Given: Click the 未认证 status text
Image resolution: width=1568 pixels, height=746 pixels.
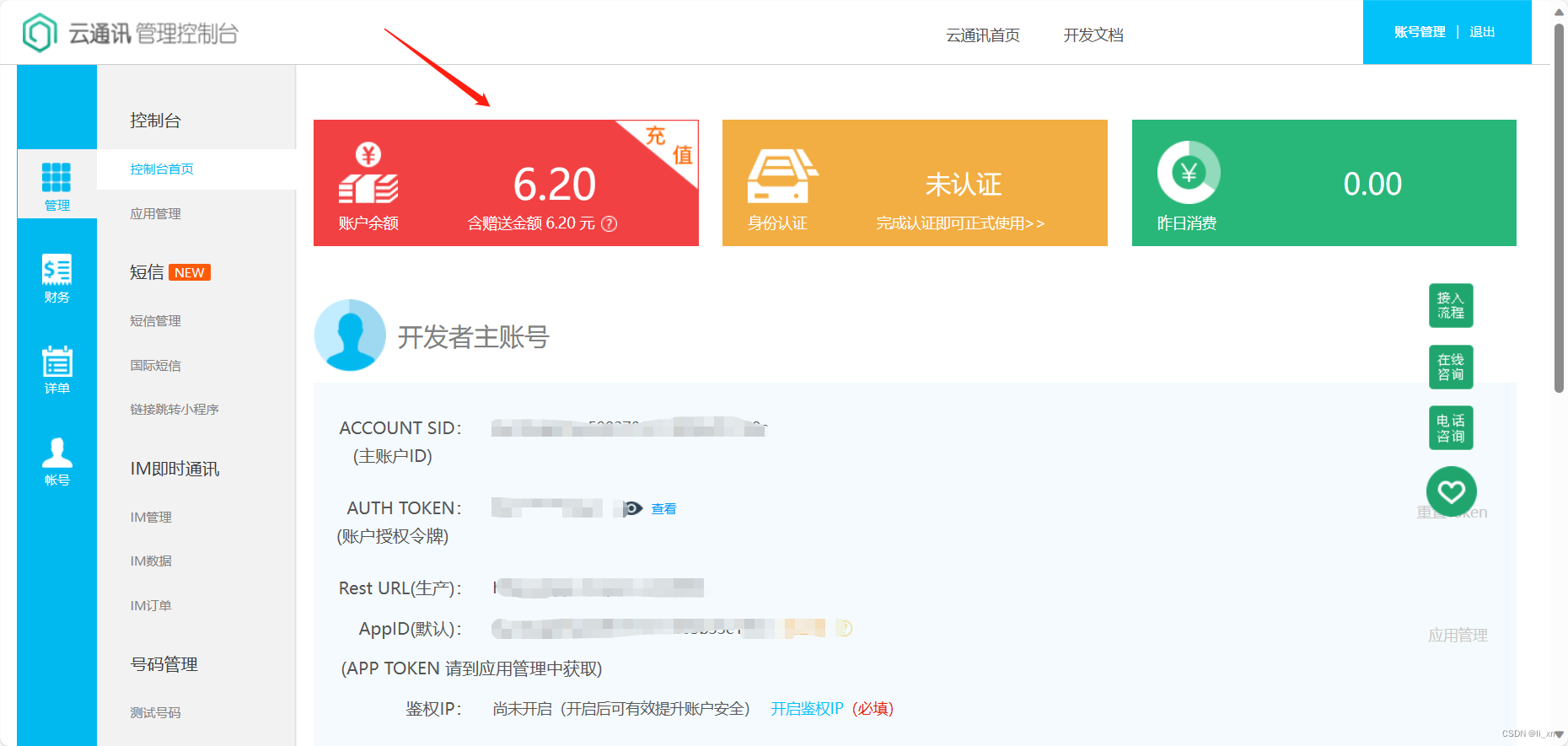Looking at the screenshot, I should click(x=963, y=184).
